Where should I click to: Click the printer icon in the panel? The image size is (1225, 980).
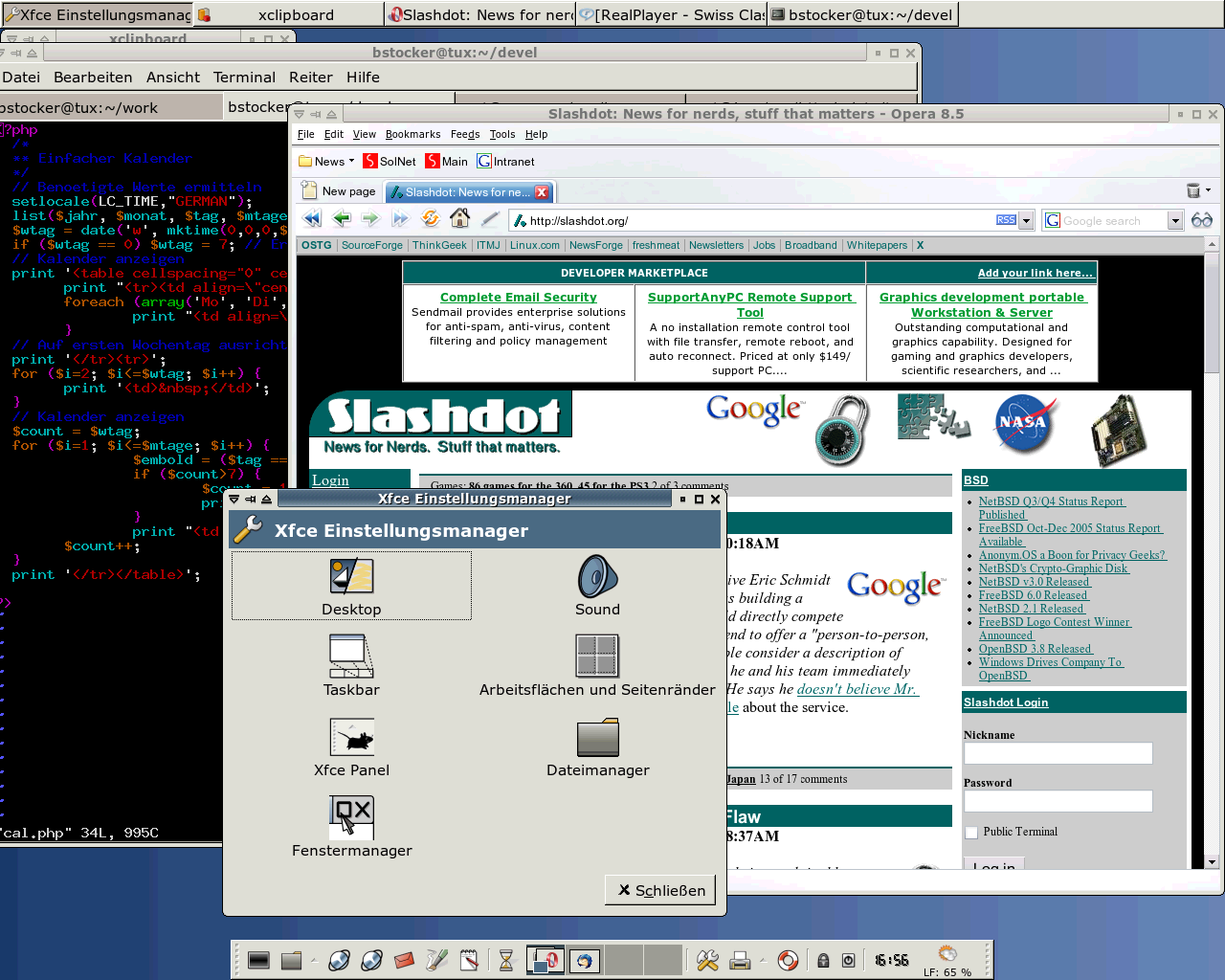click(x=740, y=960)
